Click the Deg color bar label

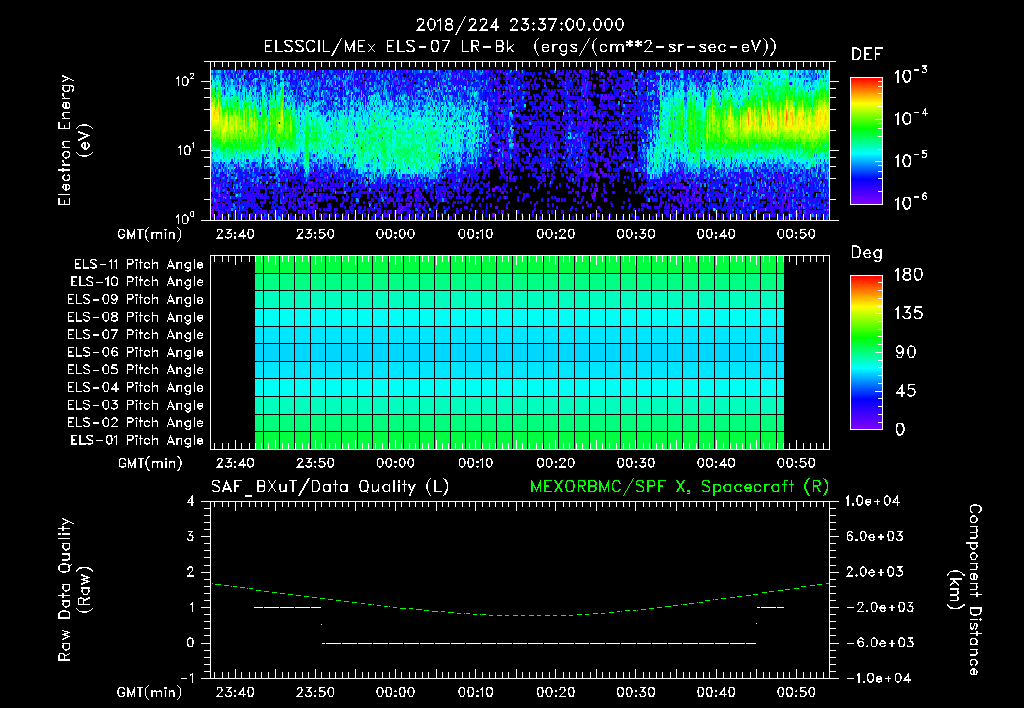pos(867,253)
